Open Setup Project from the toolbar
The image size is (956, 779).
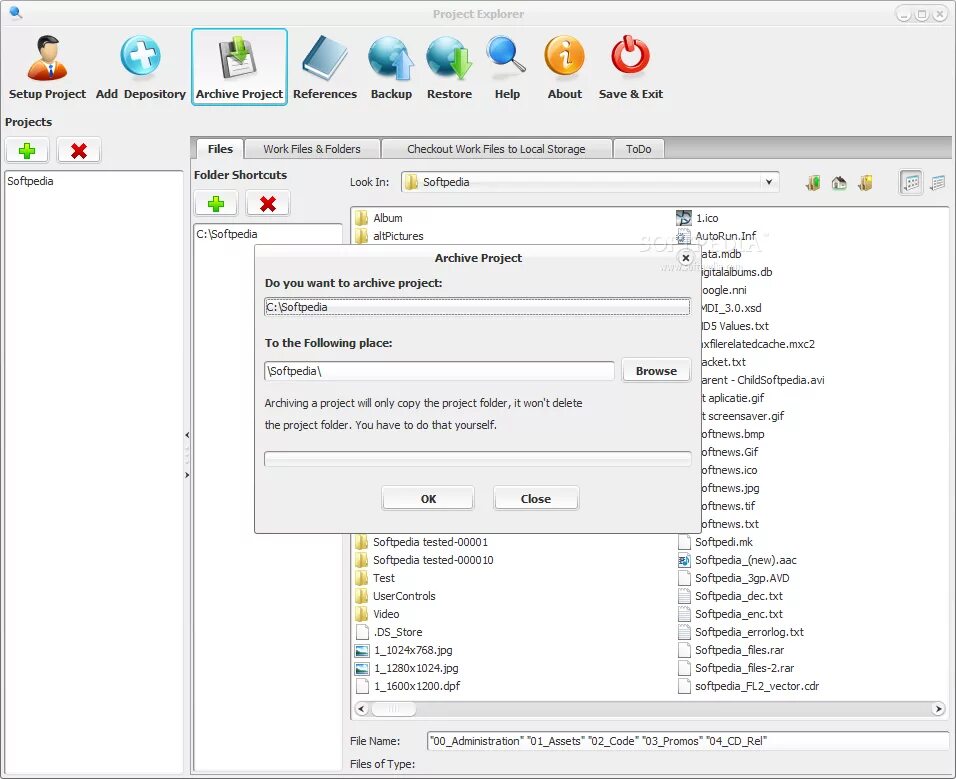(48, 67)
